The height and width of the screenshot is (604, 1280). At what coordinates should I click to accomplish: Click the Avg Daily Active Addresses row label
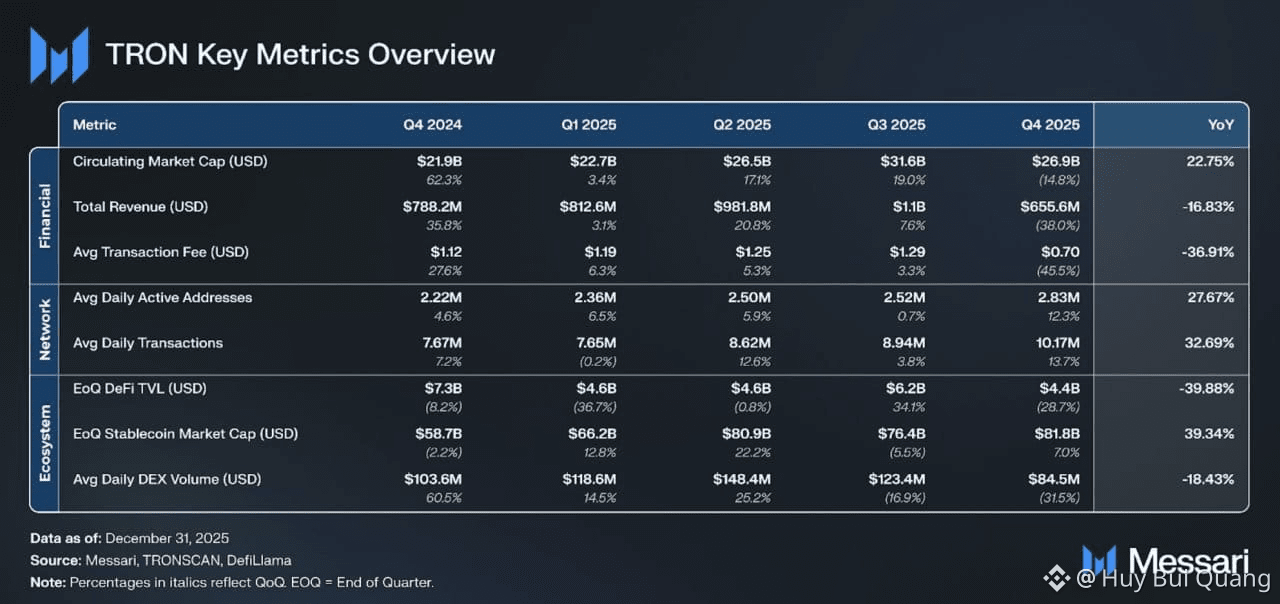point(162,297)
